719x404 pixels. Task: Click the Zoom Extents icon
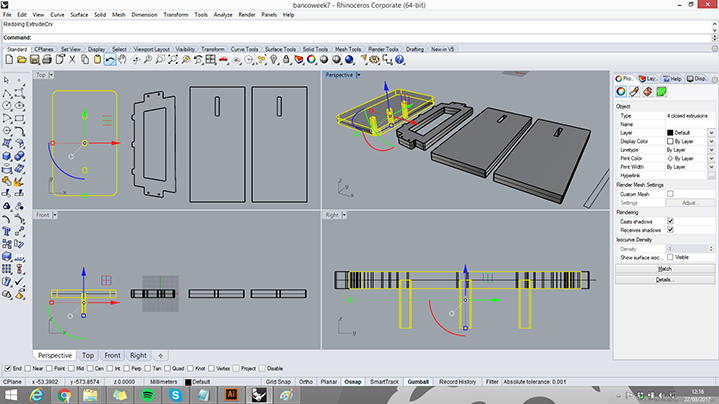(173, 60)
